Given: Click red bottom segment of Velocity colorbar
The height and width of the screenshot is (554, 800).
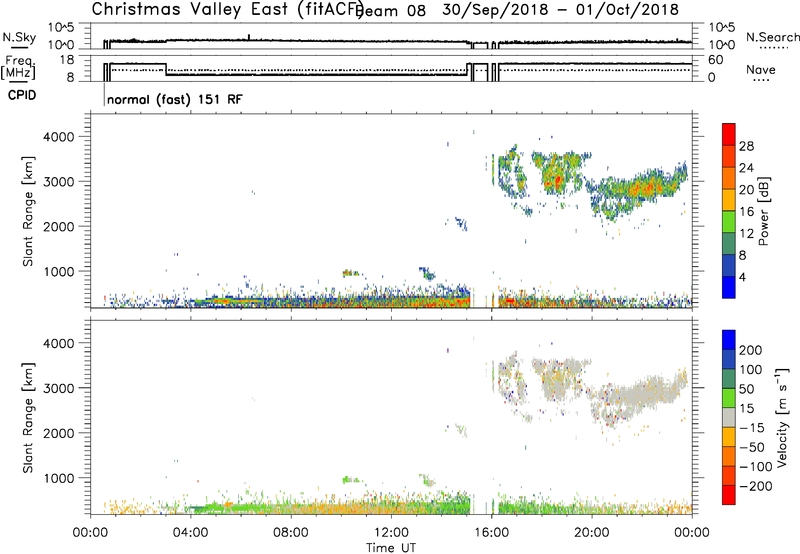Looking at the screenshot, I should [729, 495].
